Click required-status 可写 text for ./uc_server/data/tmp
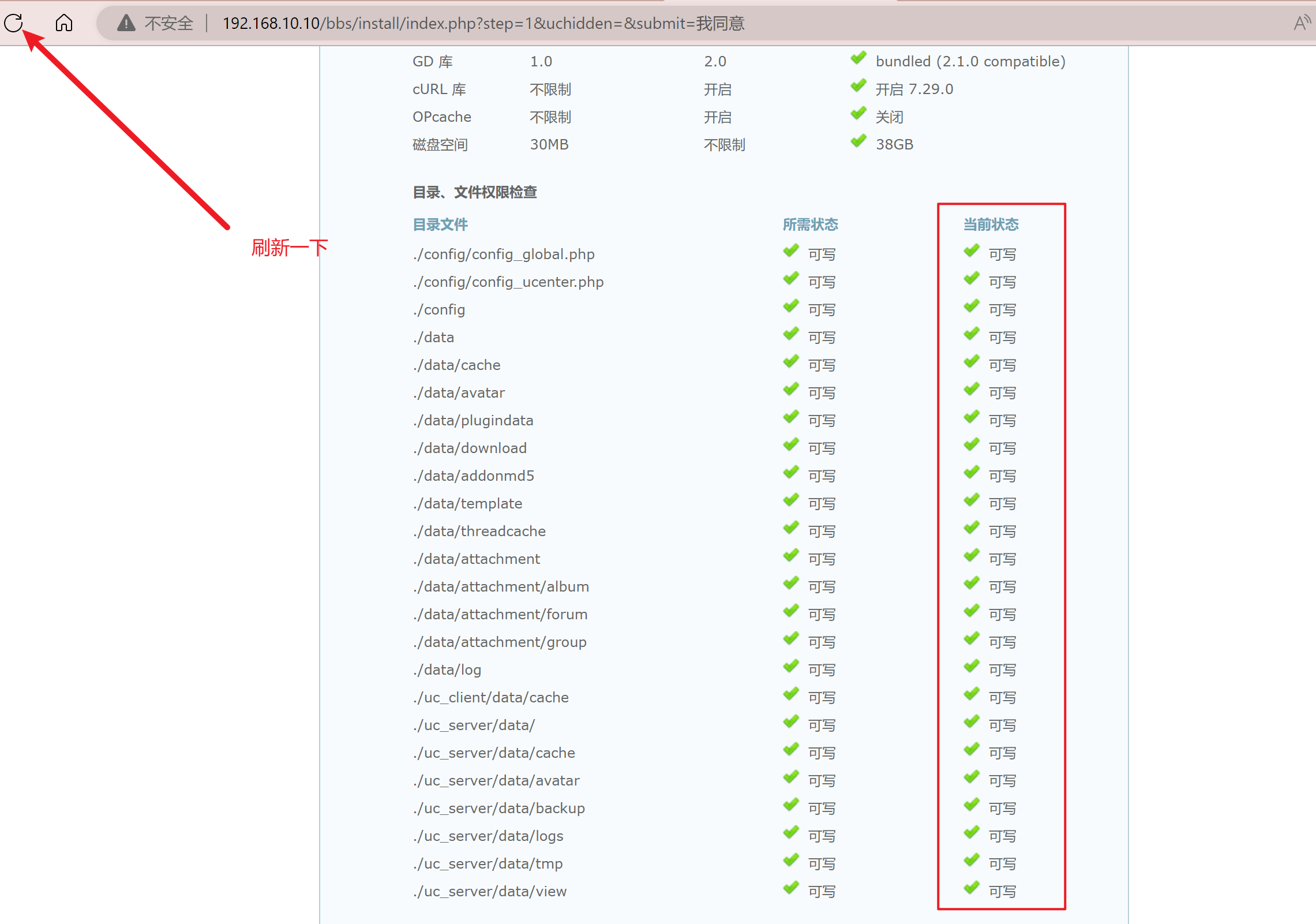The image size is (1316, 924). (x=822, y=864)
